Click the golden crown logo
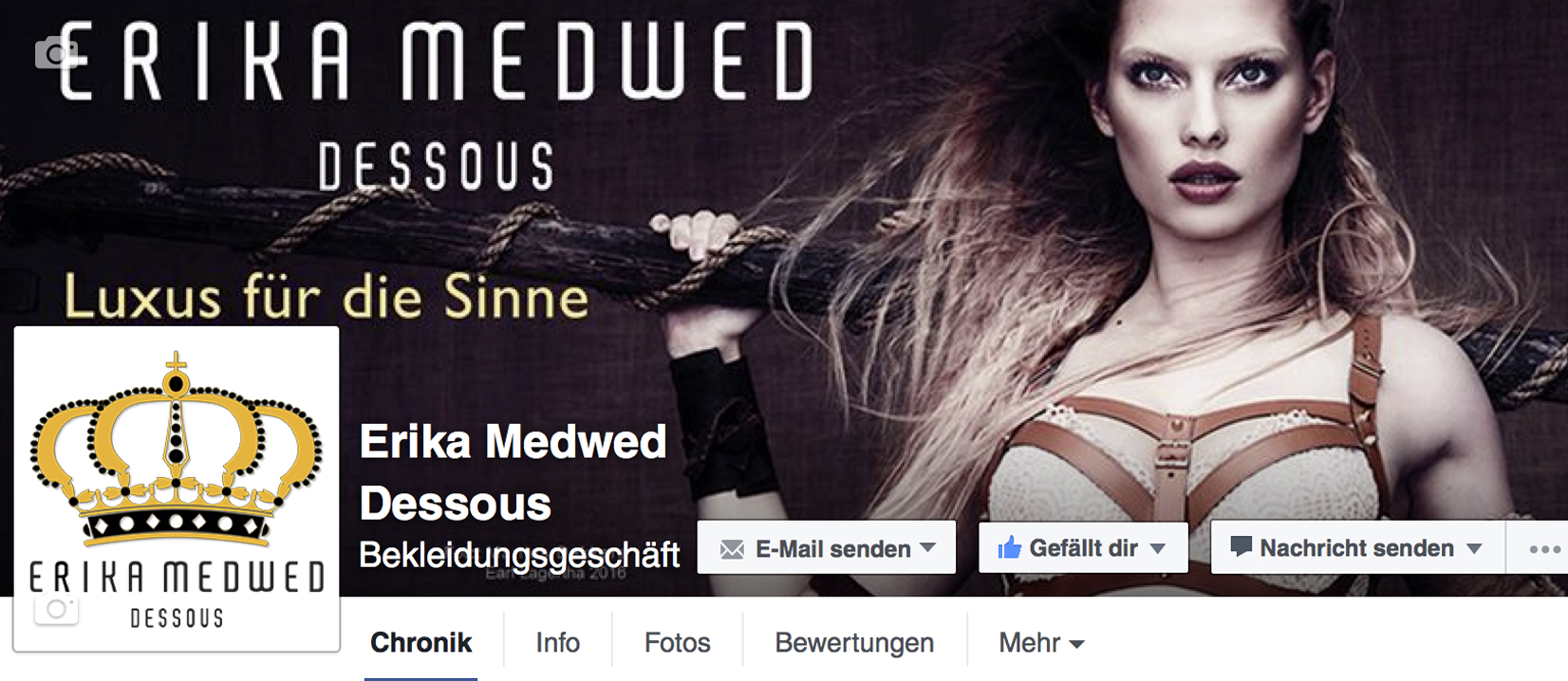The height and width of the screenshot is (681, 1568). click(x=177, y=449)
